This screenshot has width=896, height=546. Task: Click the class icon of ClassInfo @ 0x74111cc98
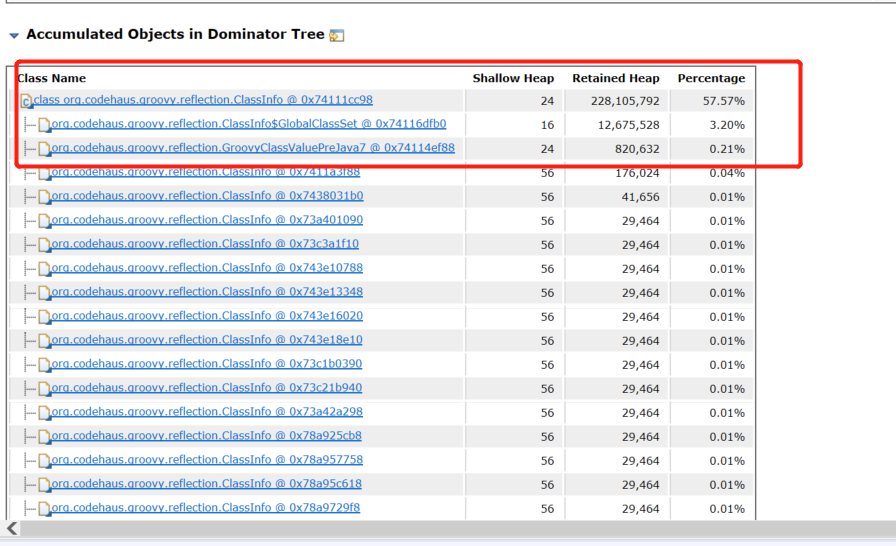(26, 102)
